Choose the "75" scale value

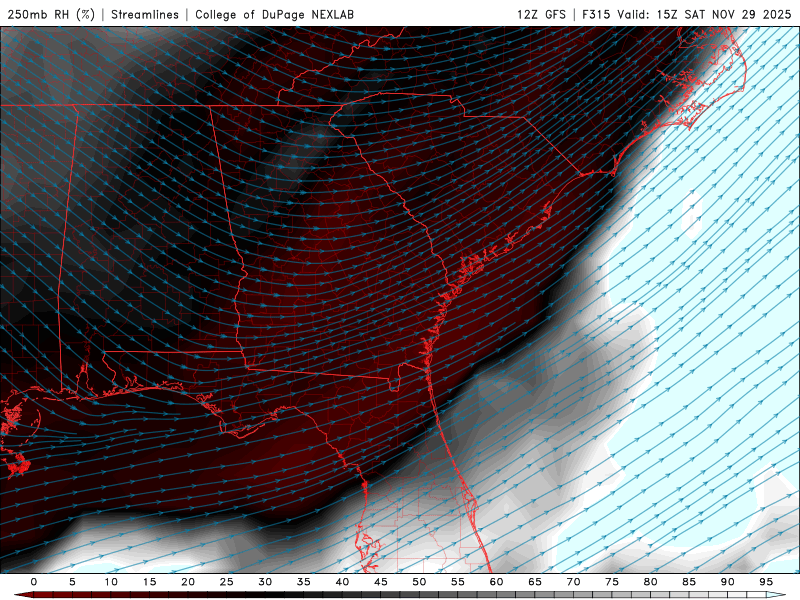(x=612, y=582)
